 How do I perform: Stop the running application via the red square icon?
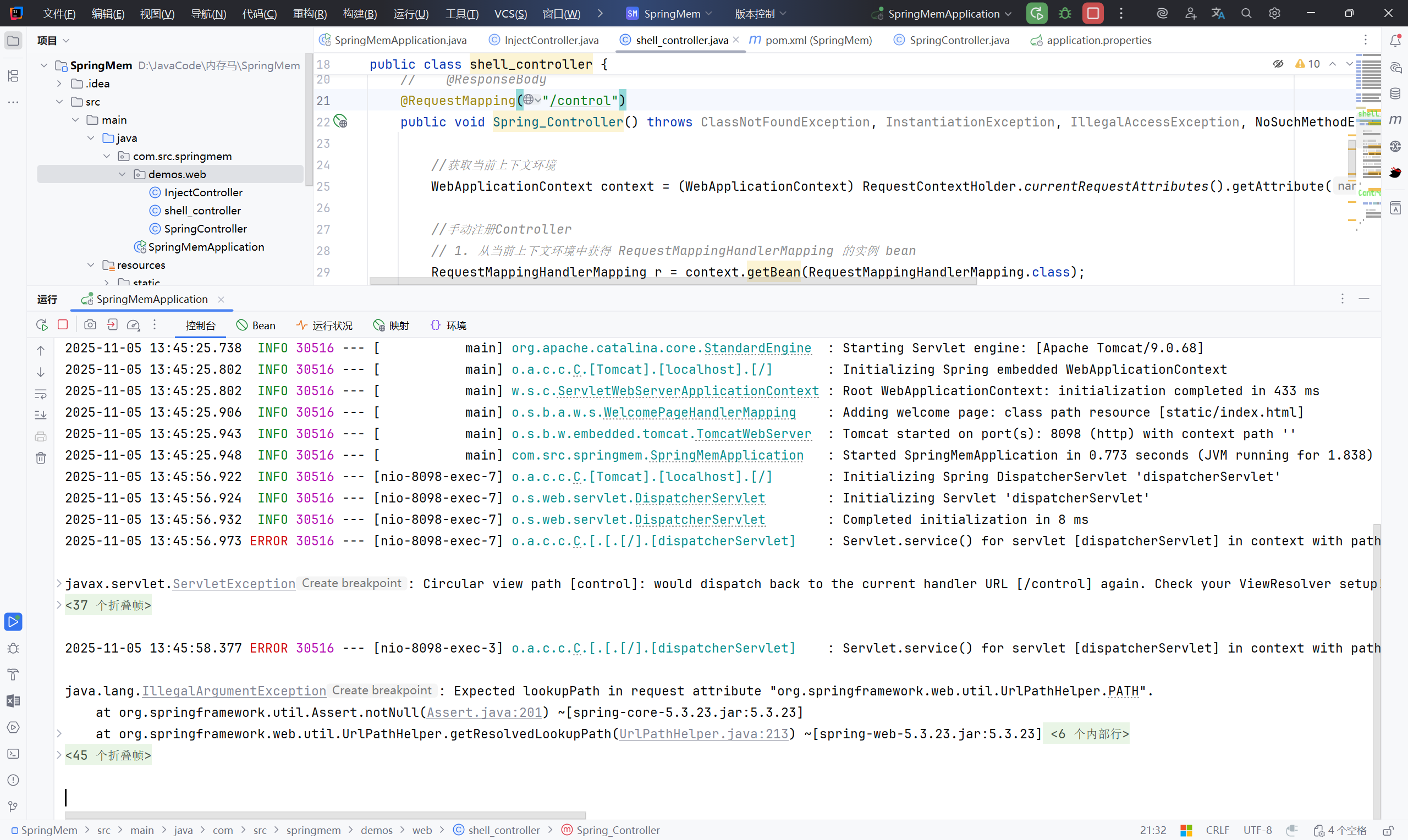point(63,325)
